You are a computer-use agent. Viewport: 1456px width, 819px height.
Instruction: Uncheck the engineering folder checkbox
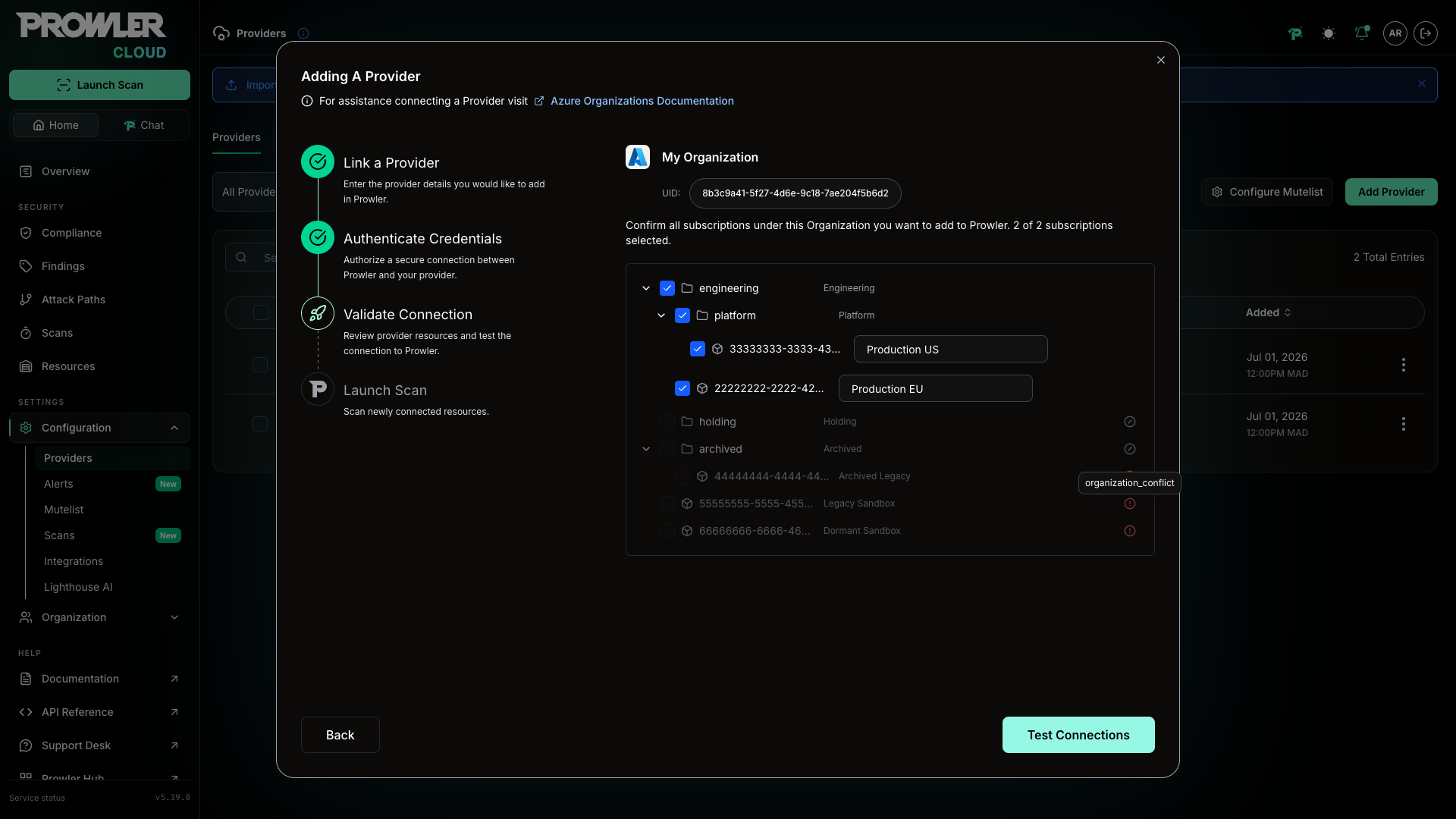click(x=667, y=288)
